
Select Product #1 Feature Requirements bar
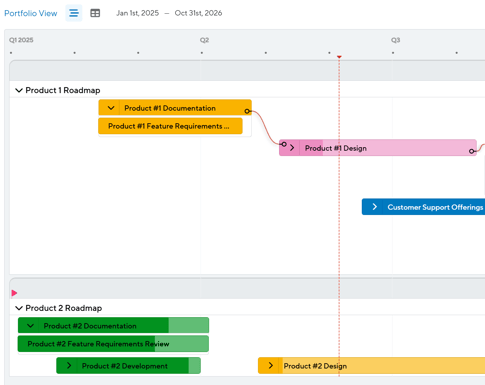(170, 126)
